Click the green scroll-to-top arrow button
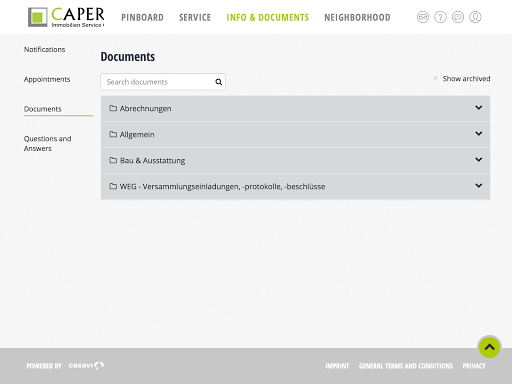This screenshot has height=384, width=512. coord(489,347)
